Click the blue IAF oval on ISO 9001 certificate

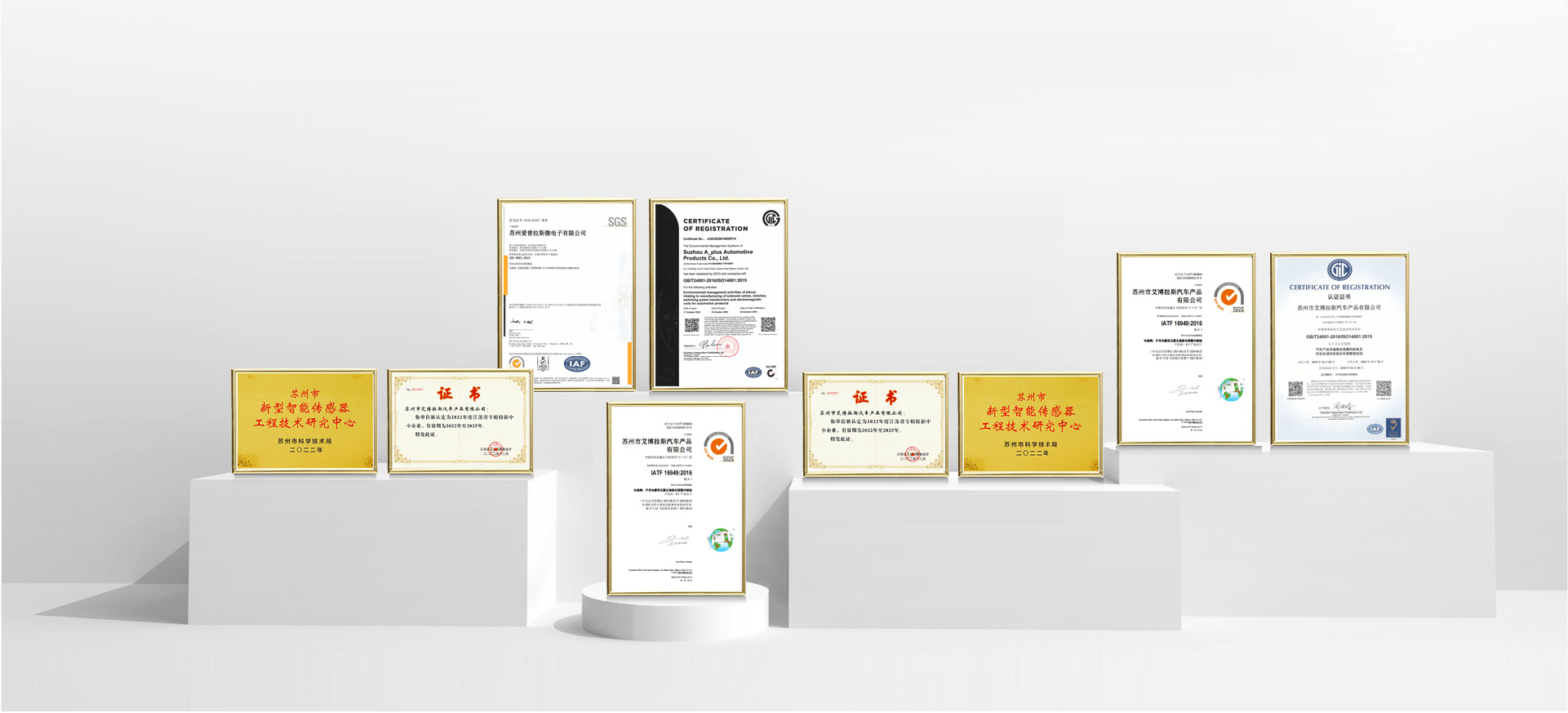pyautogui.click(x=577, y=363)
